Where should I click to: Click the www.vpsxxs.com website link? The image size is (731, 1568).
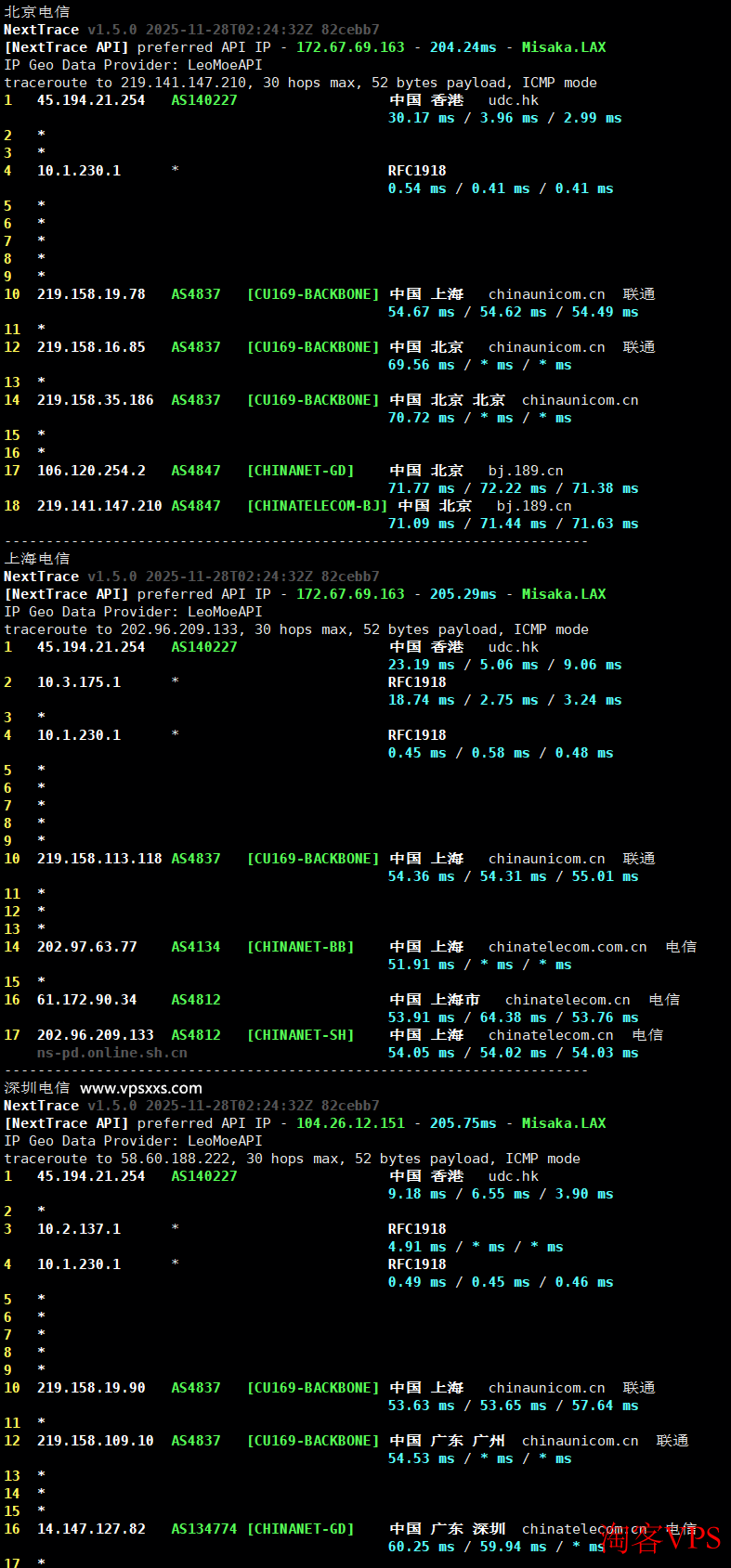tap(140, 1088)
